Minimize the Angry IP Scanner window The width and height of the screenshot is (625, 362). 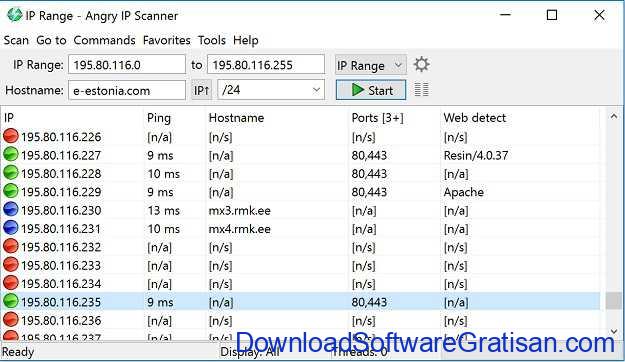[505, 15]
